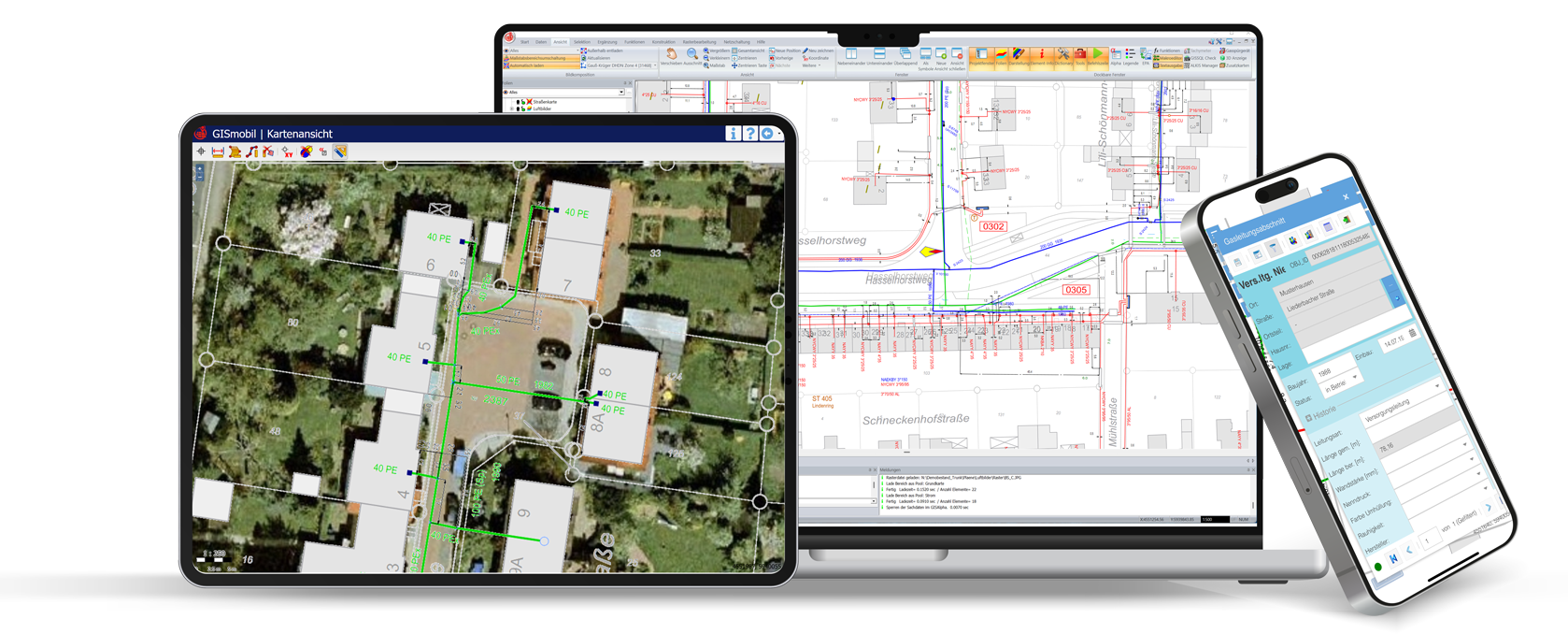Screen dimensions: 1568x634
Task: Click Neue Ansicht in the Fenster group
Action: [941, 58]
